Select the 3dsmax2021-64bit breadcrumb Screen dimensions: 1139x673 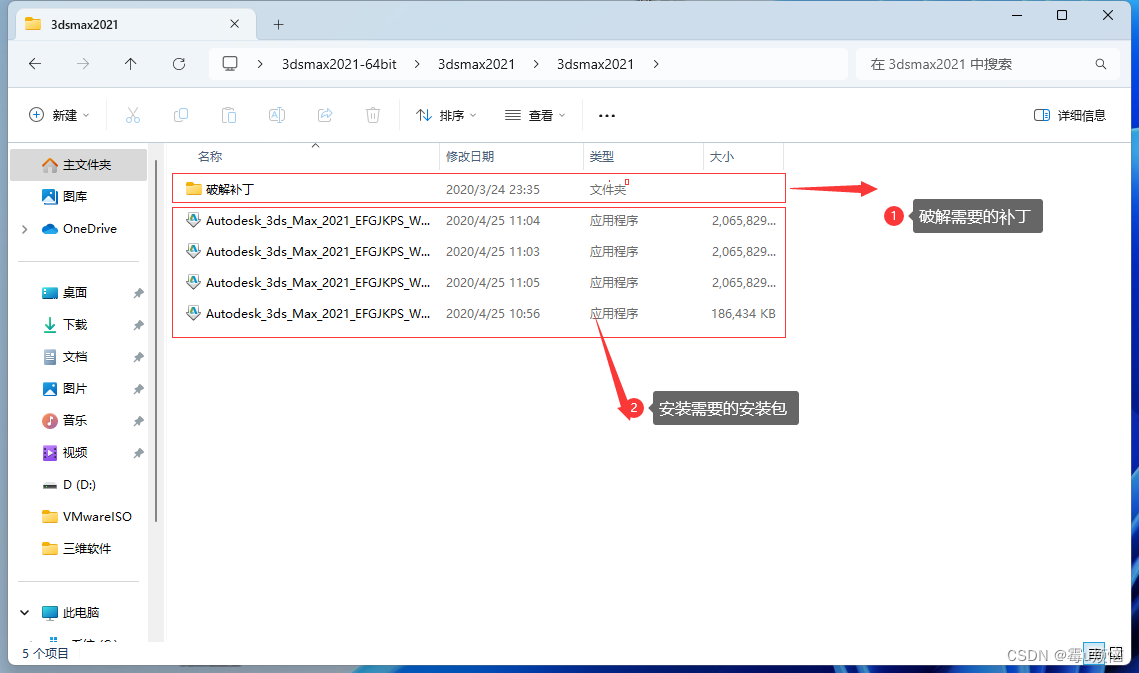tap(339, 64)
